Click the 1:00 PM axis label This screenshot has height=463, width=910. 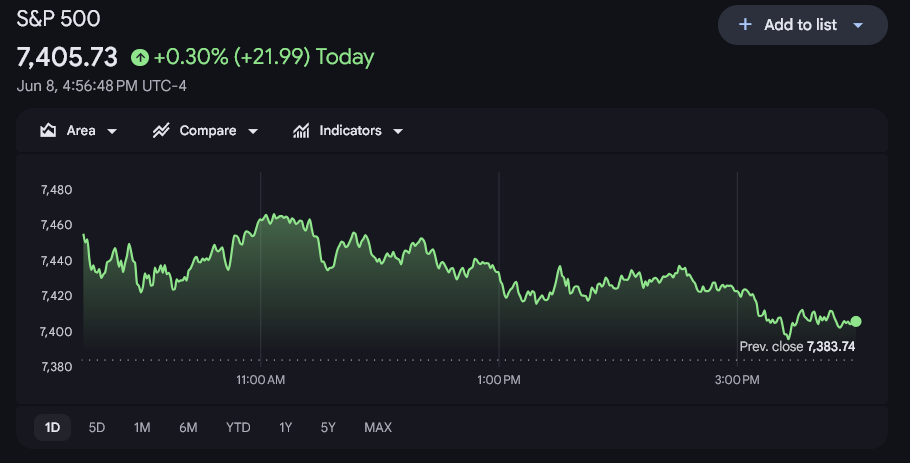click(499, 380)
